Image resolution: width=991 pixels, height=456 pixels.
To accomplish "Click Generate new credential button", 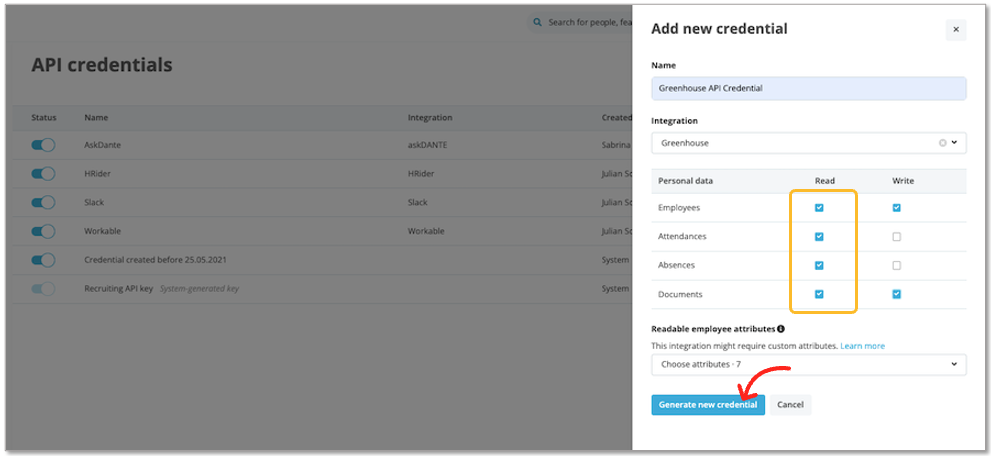I will [708, 405].
